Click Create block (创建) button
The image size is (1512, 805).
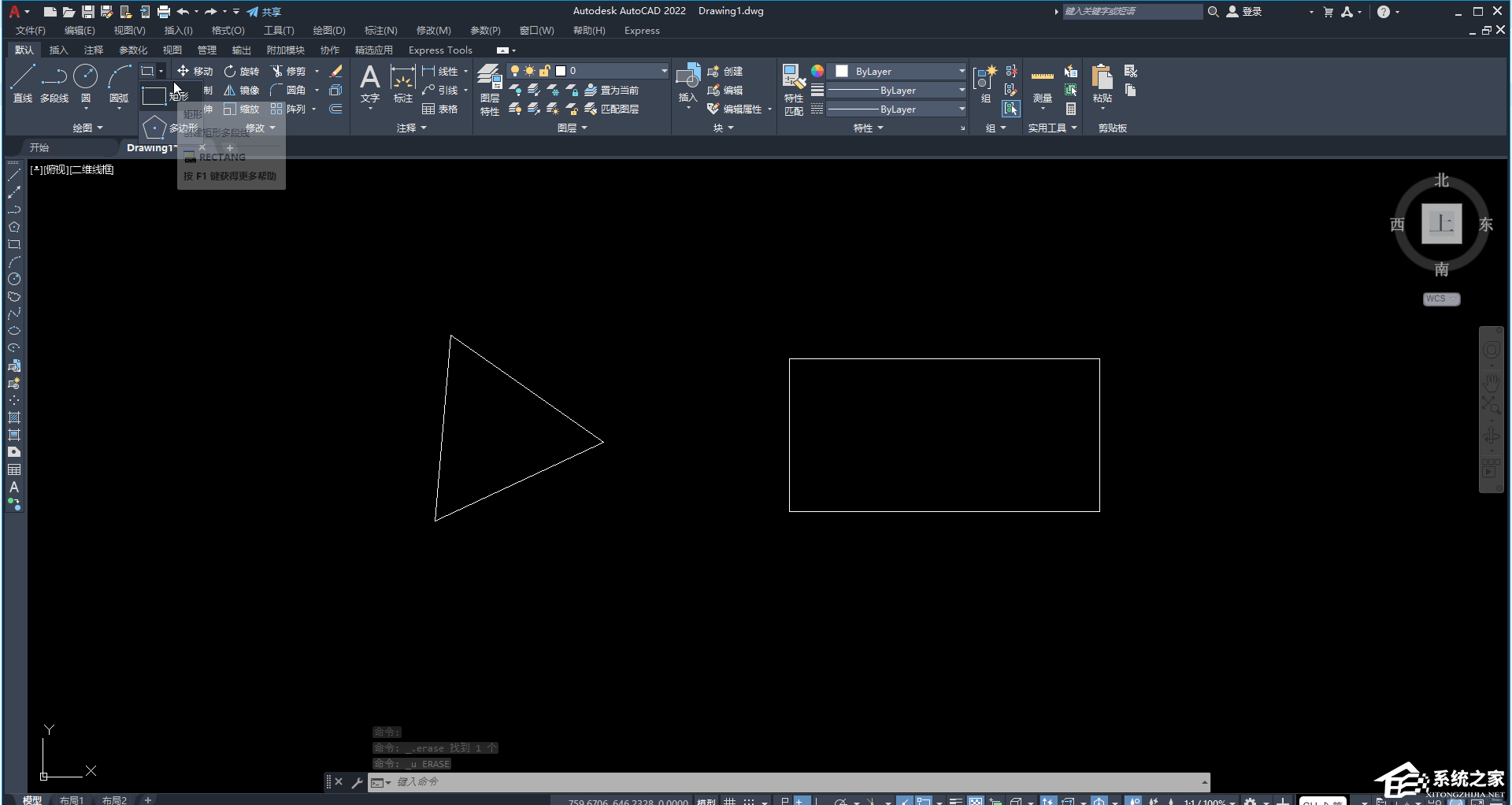[724, 71]
